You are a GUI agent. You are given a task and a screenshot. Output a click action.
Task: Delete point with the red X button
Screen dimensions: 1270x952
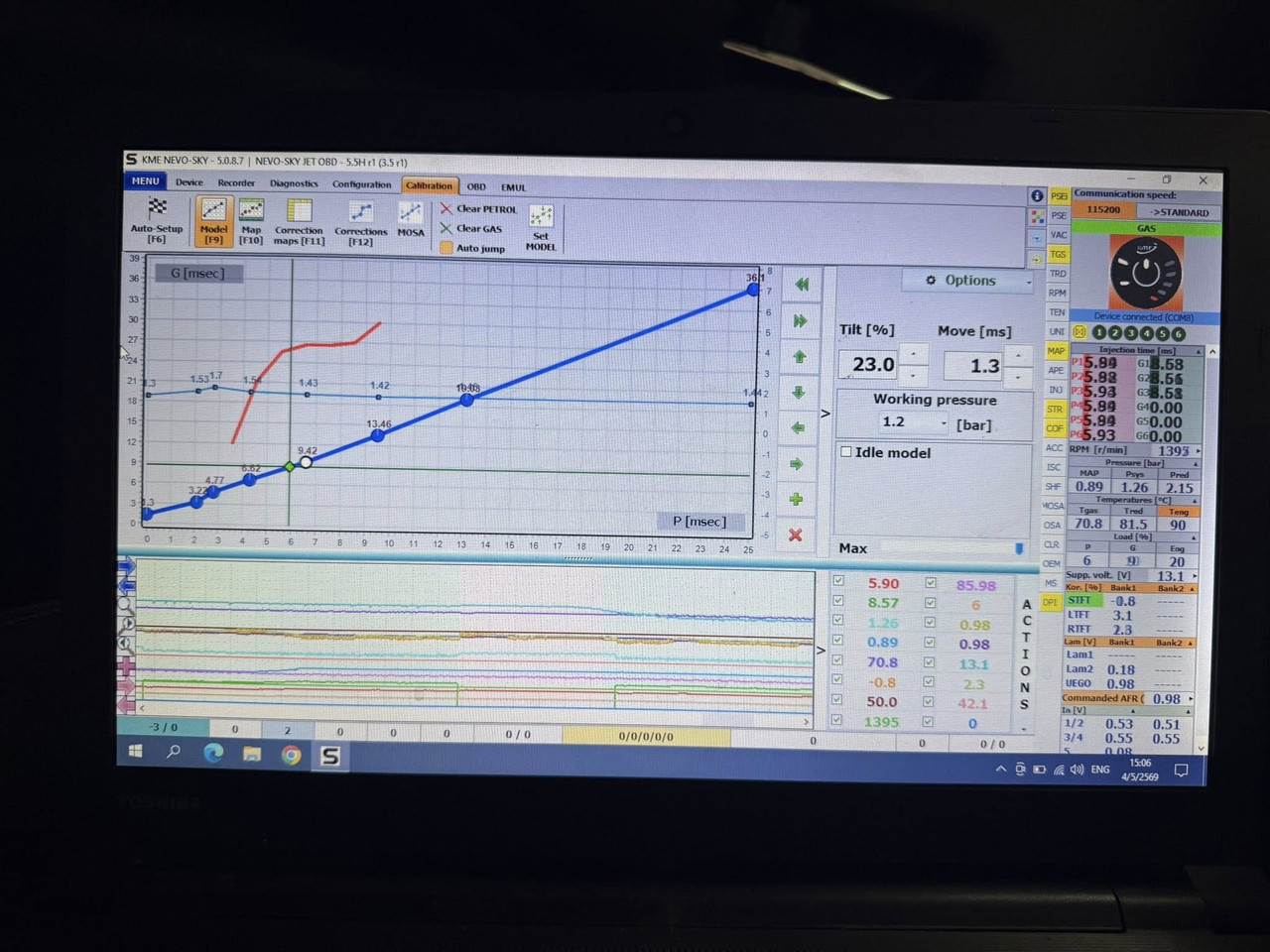795,535
